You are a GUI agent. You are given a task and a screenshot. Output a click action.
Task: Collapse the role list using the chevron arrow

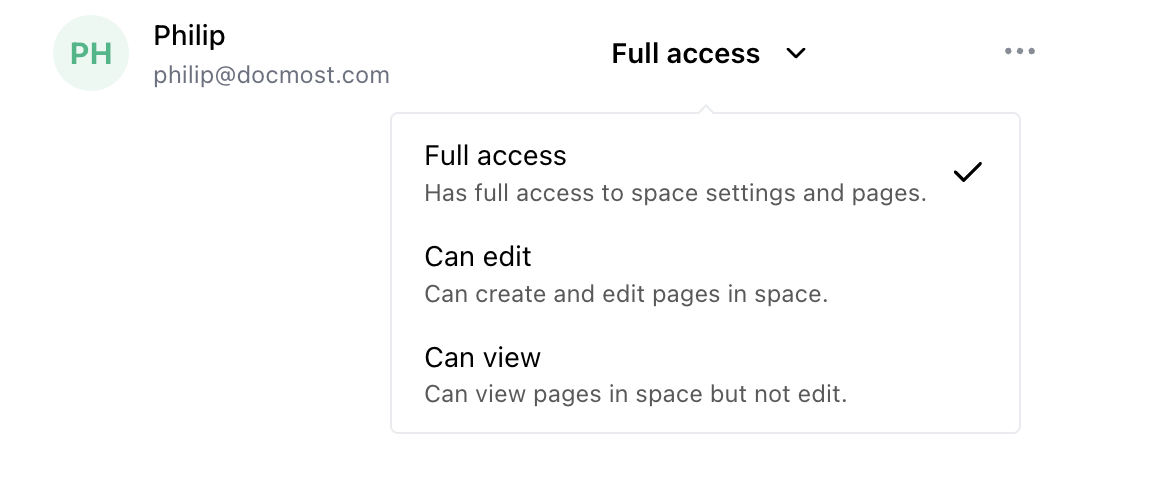tap(796, 53)
